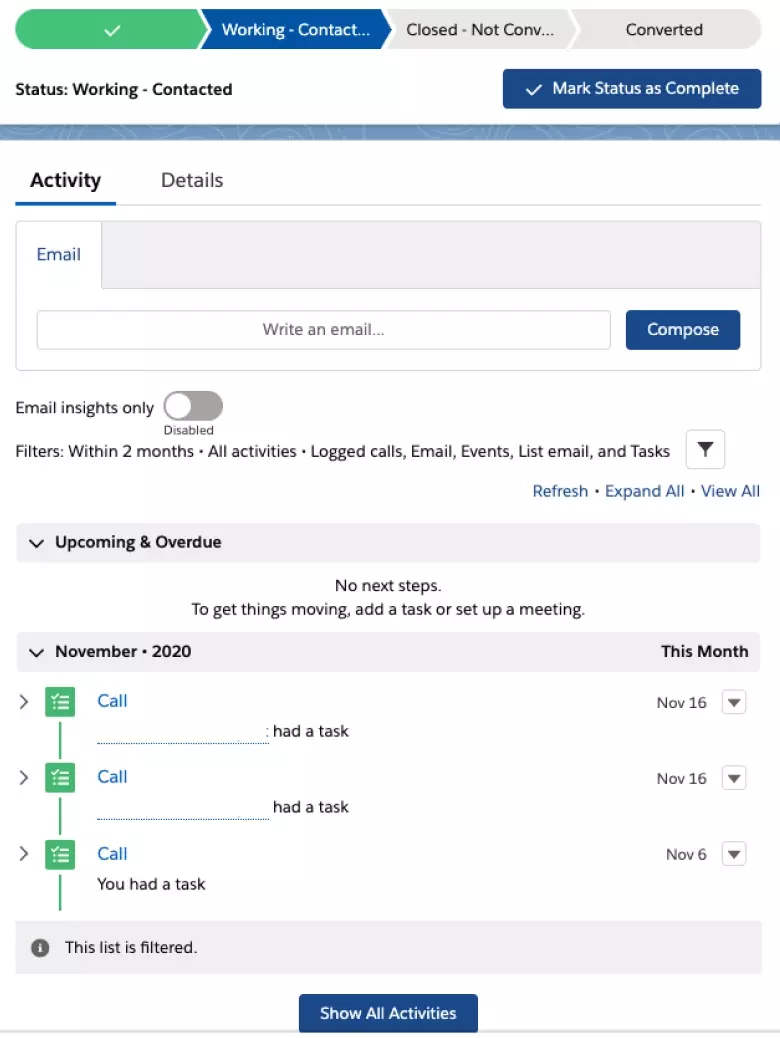Screen dimensions: 780x1038
Task: Click the Nov 6 call task icon
Action: (60, 854)
